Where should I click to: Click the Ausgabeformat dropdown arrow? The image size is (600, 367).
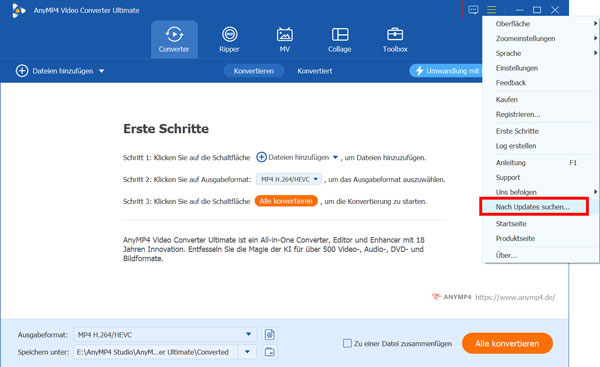[248, 334]
